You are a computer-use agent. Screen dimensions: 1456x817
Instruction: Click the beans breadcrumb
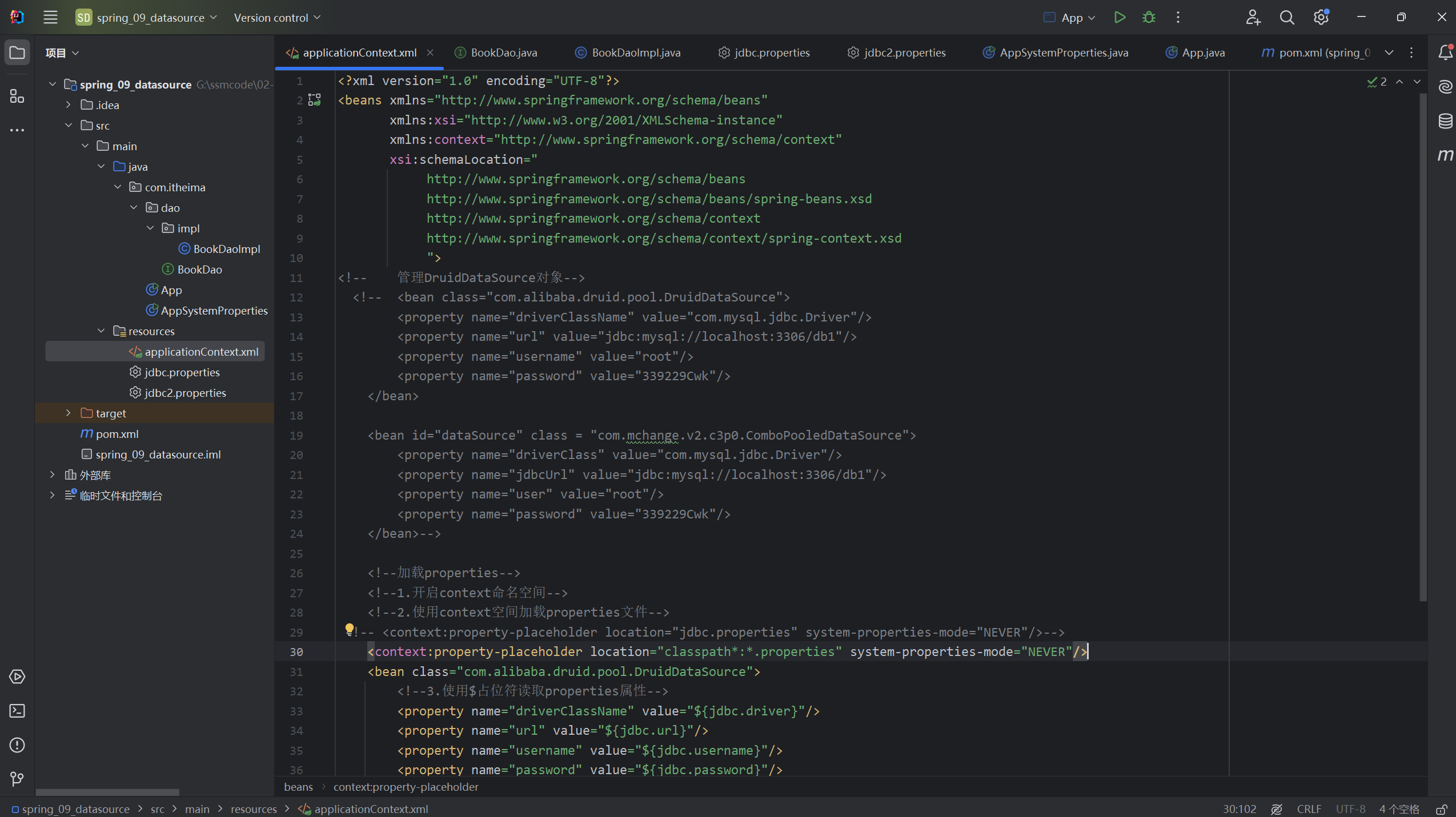point(298,787)
